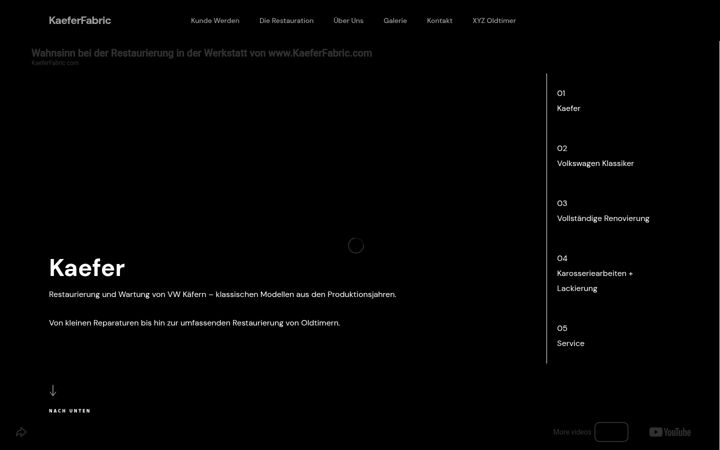This screenshot has height=450, width=720.
Task: Open the Kontakt page
Action: pyautogui.click(x=439, y=21)
